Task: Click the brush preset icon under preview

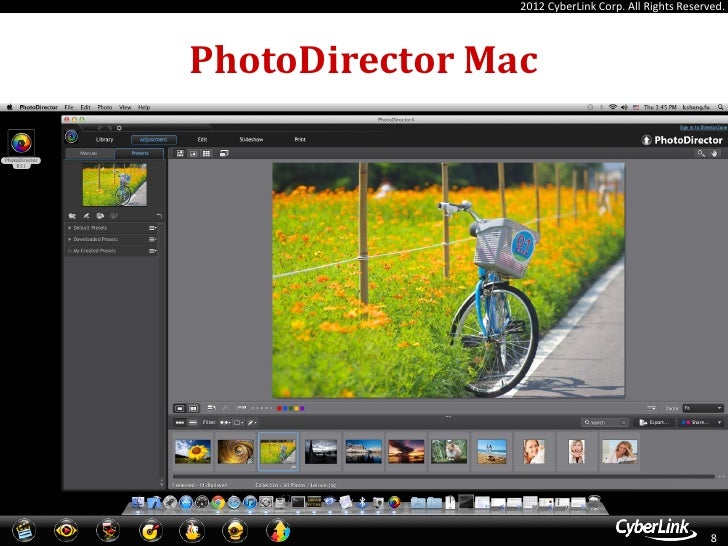Action: click(87, 215)
